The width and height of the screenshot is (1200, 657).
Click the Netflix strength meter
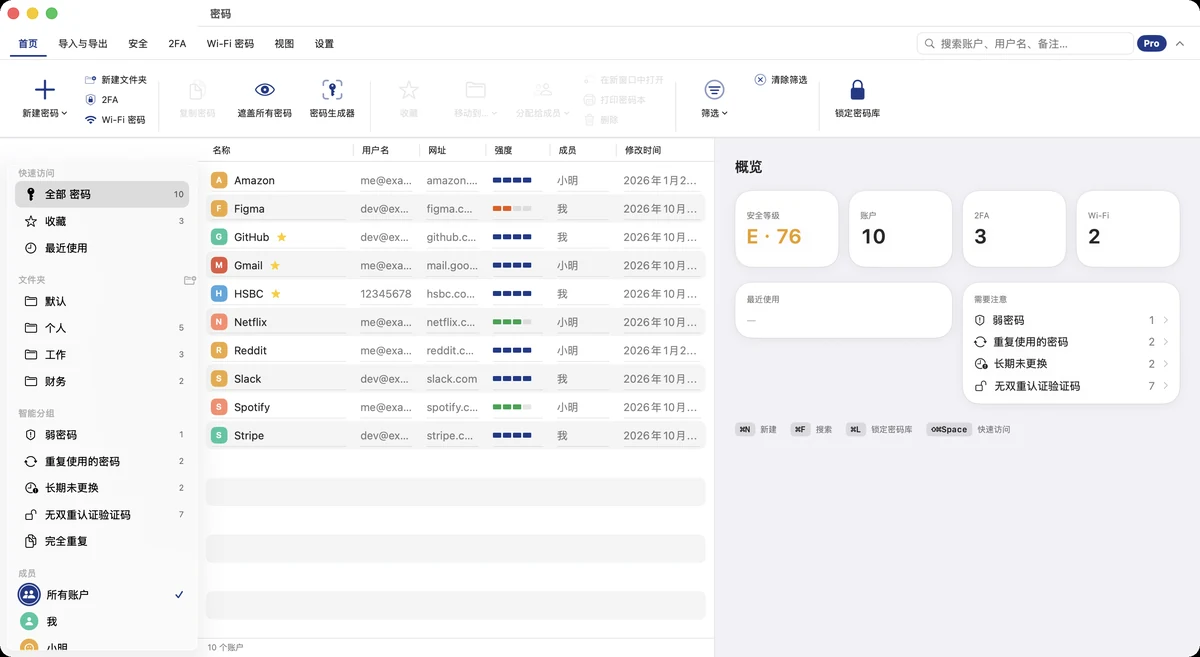[512, 322]
